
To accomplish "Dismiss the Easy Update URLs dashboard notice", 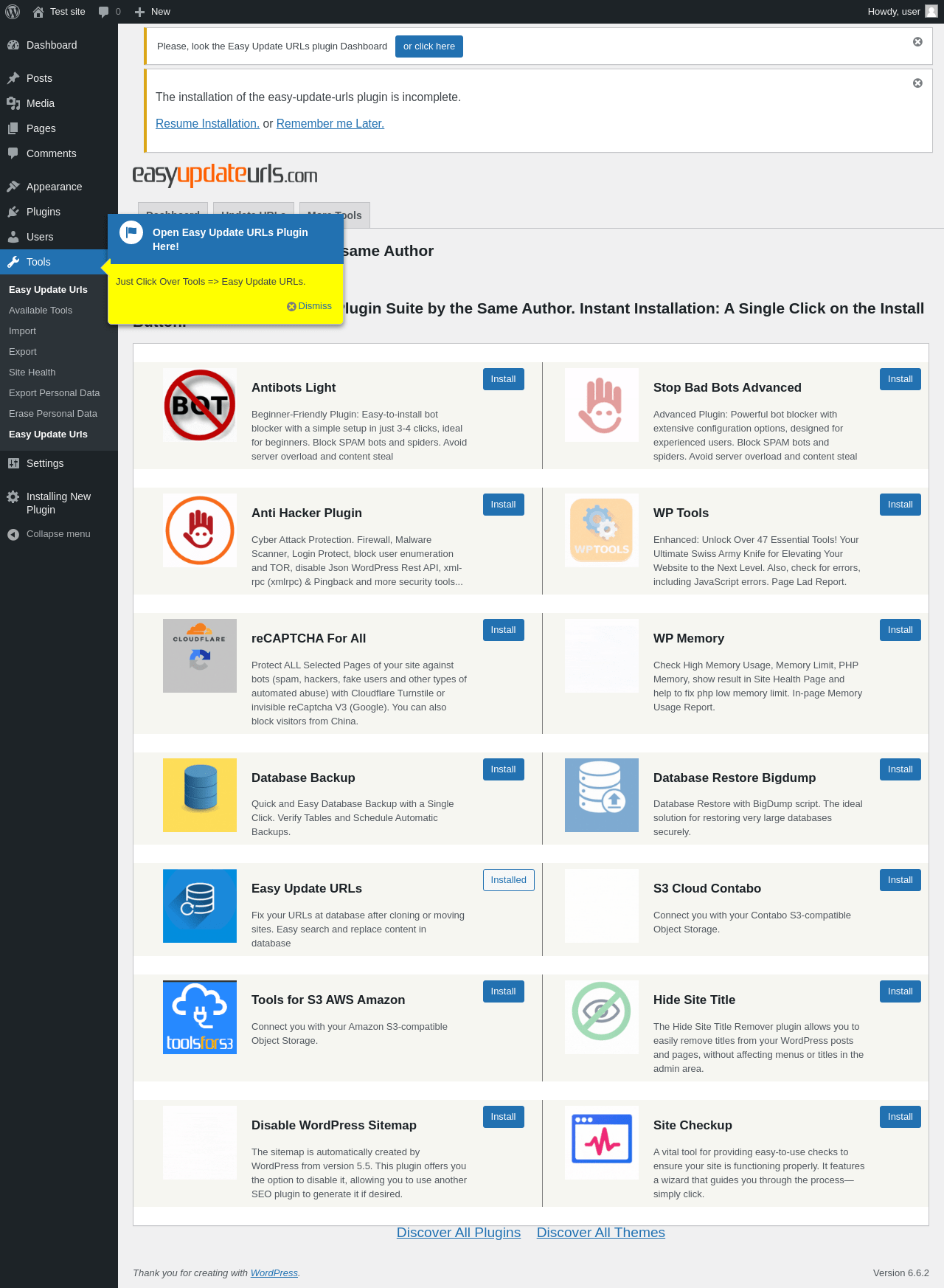I will [x=917, y=42].
